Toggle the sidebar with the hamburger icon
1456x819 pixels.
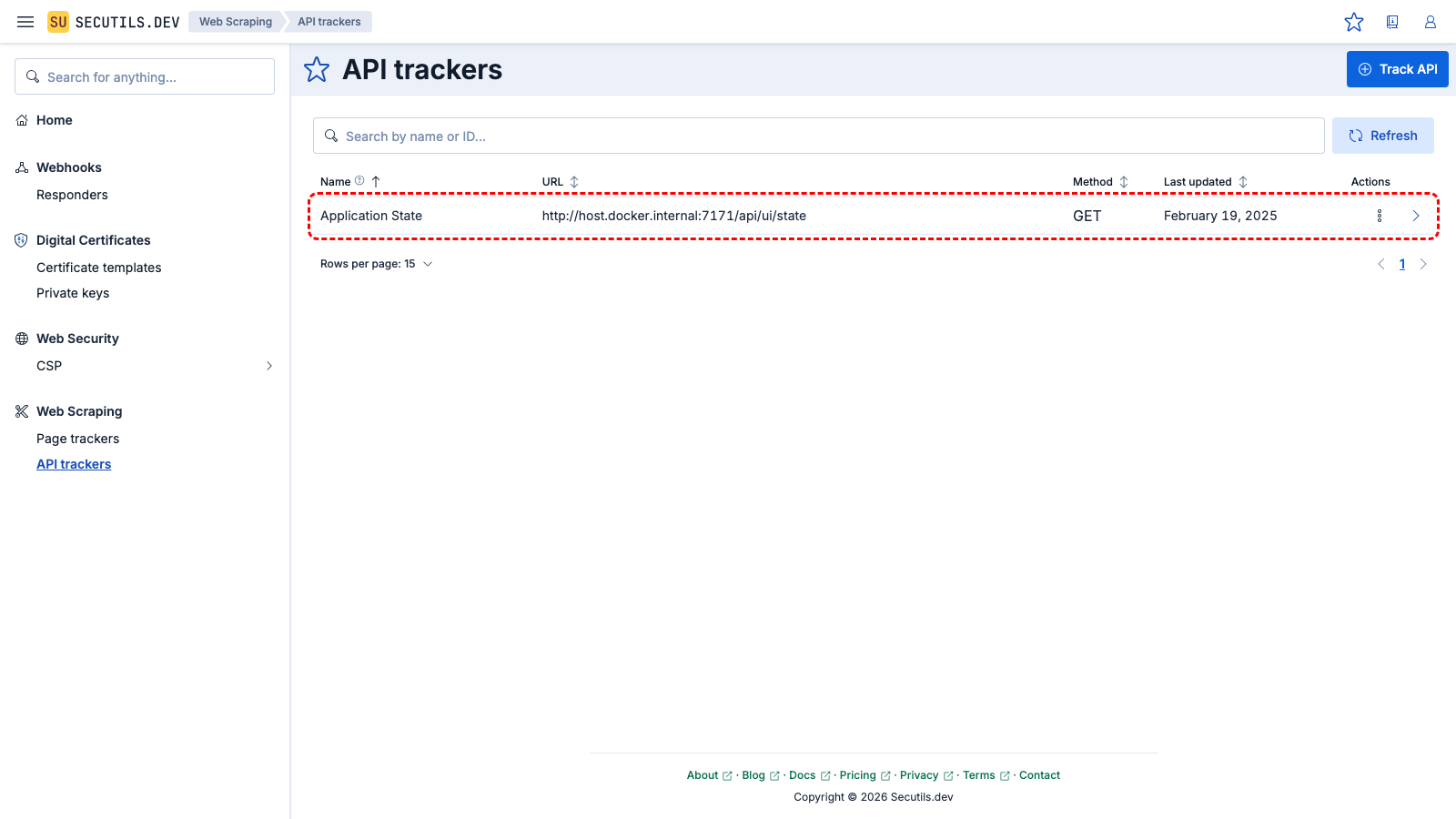(25, 21)
